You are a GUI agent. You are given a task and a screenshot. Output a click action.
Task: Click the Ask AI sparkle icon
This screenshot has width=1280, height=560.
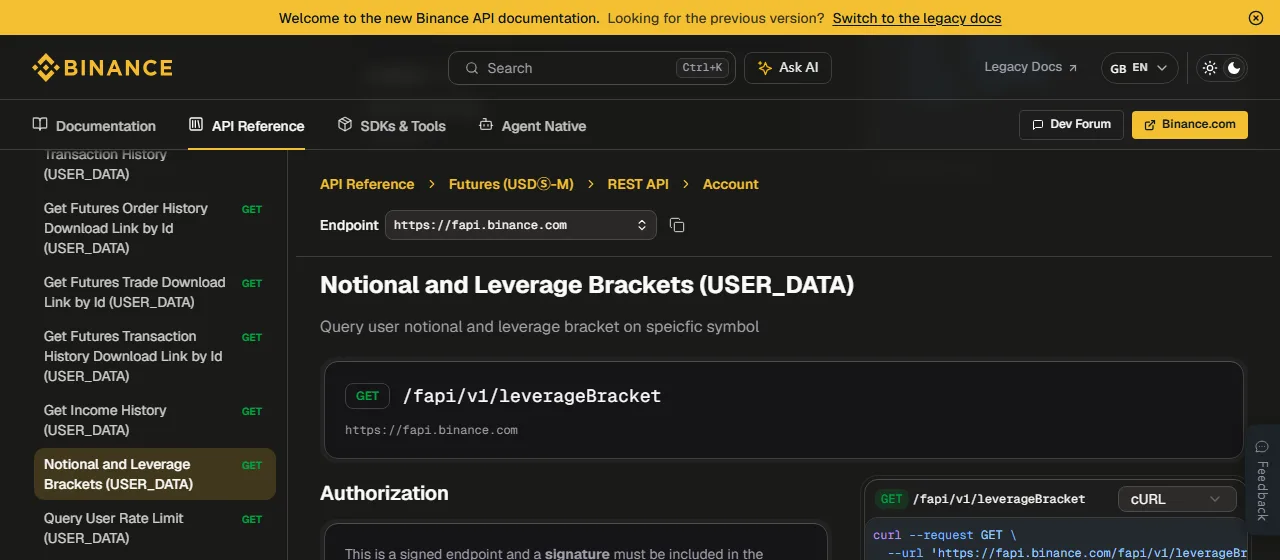coord(765,68)
